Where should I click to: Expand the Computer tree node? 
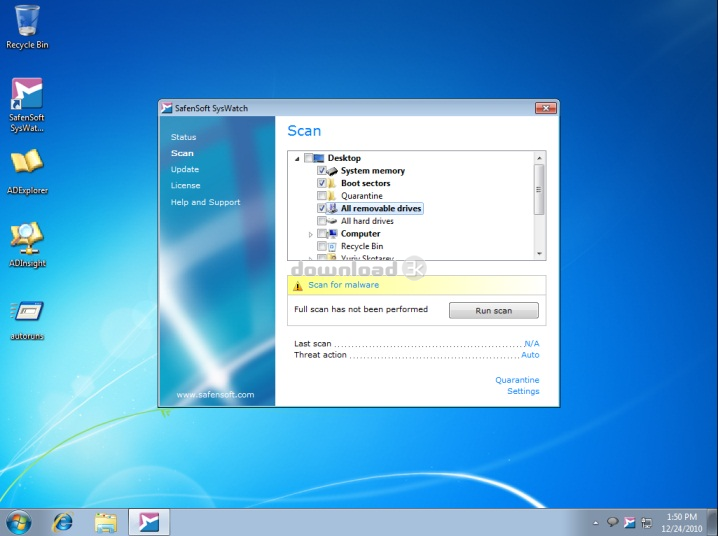(x=311, y=234)
